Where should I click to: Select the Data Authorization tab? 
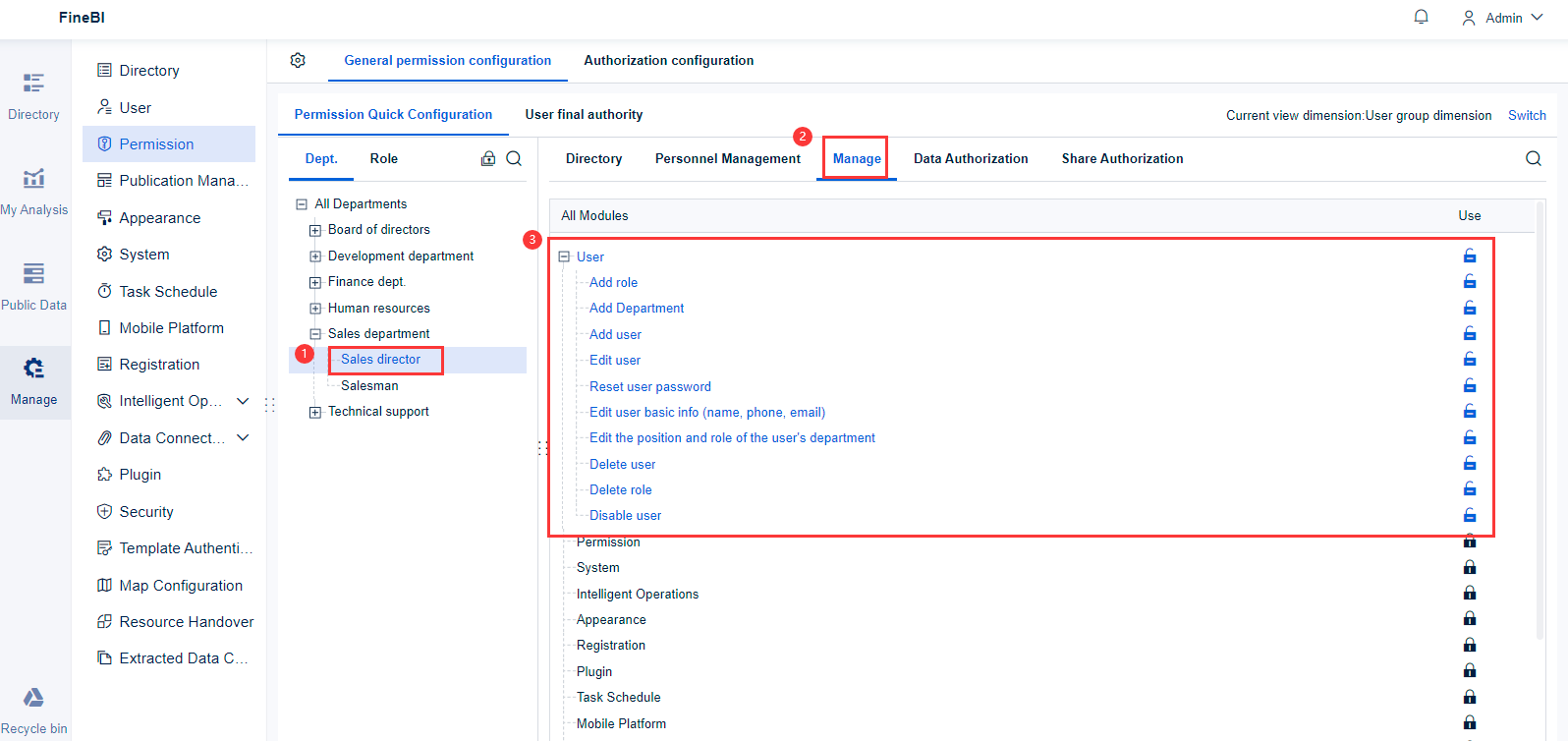[971, 158]
